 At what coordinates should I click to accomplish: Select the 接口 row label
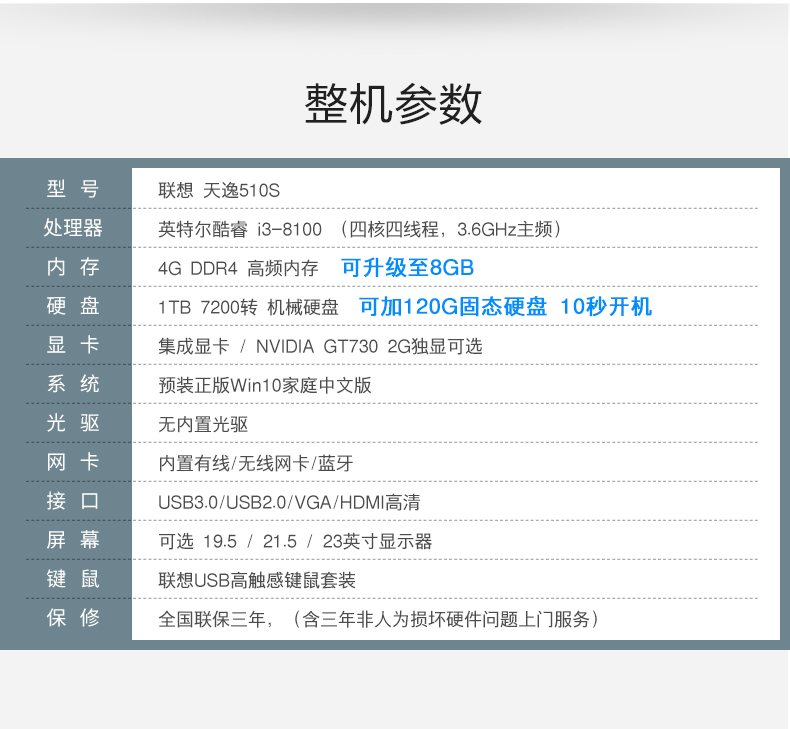[73, 501]
